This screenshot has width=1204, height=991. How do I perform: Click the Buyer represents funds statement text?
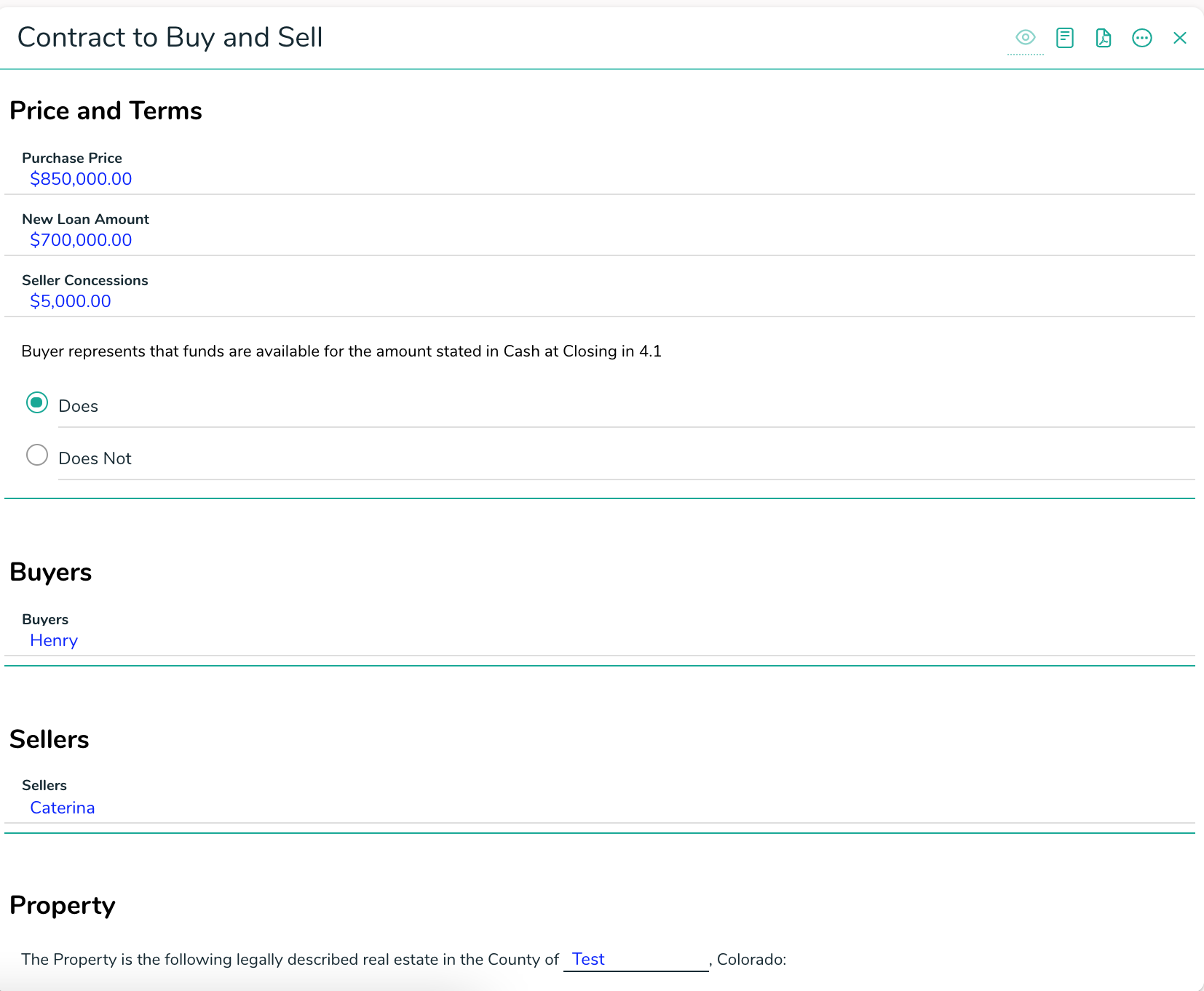[341, 351]
